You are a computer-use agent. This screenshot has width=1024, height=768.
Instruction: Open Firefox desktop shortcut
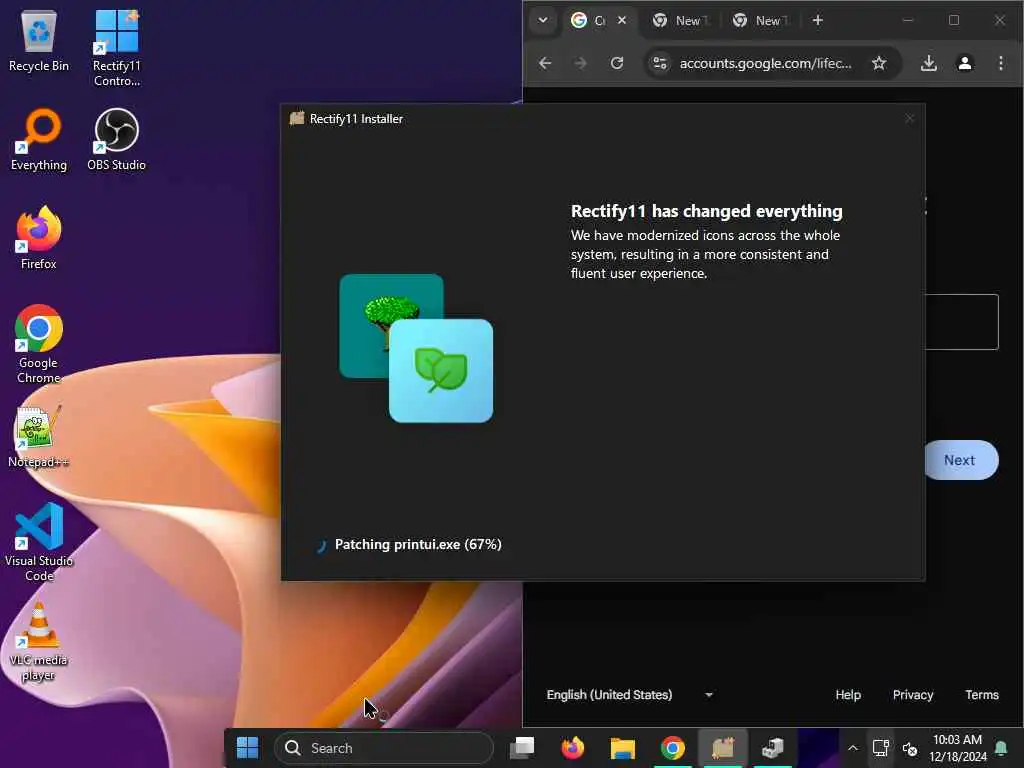(x=39, y=239)
